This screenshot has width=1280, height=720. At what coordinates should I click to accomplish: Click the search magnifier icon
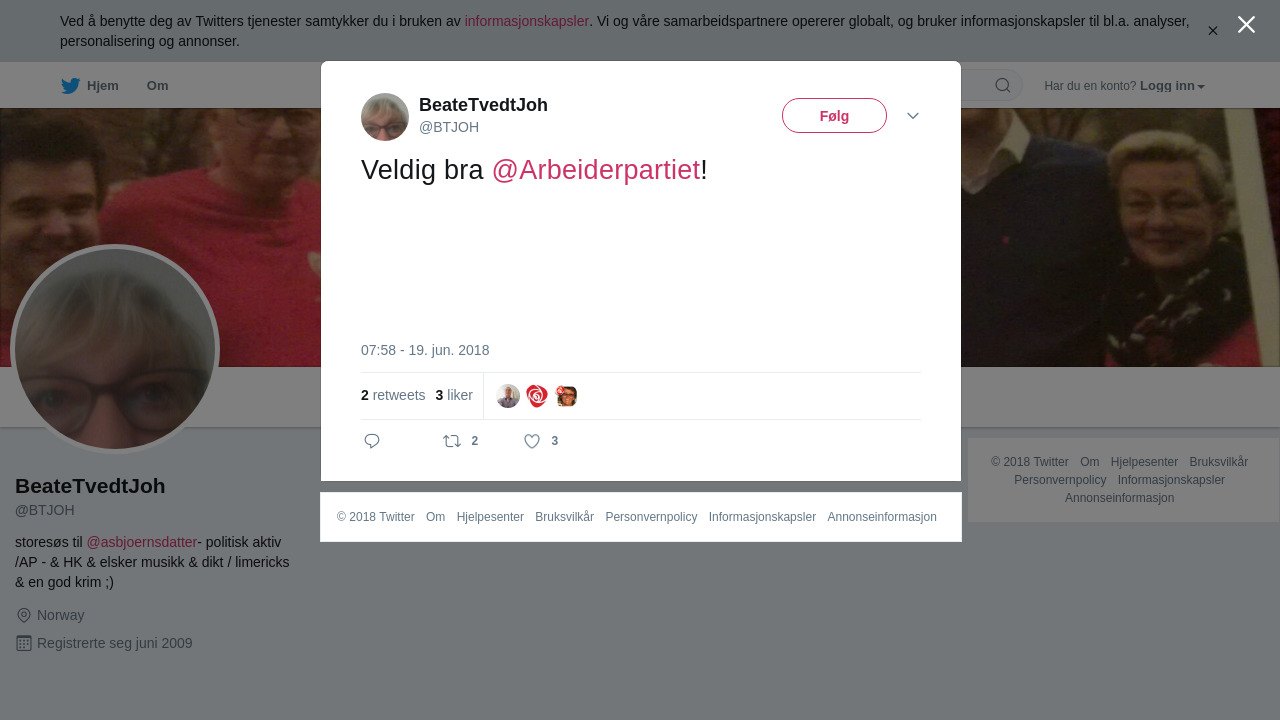coord(1003,85)
